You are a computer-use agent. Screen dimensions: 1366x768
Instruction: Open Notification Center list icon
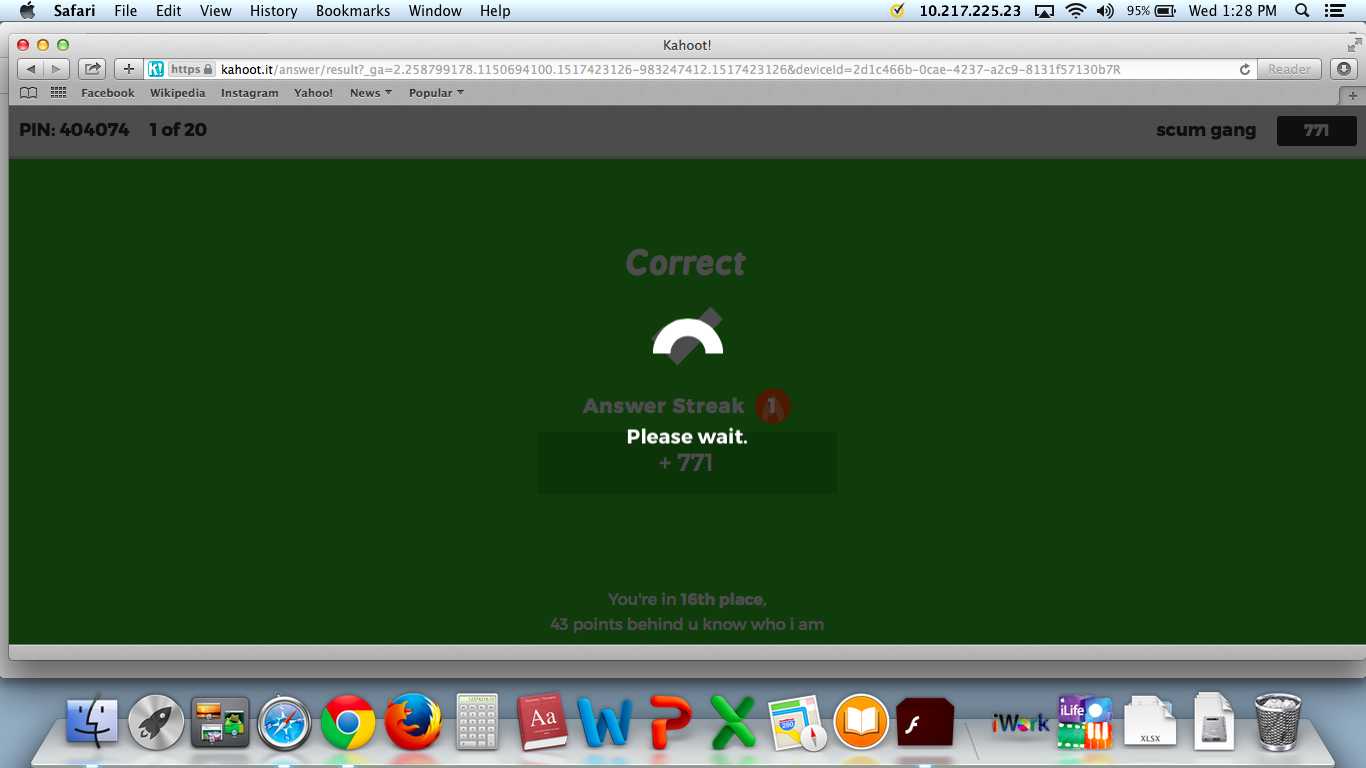point(1334,11)
